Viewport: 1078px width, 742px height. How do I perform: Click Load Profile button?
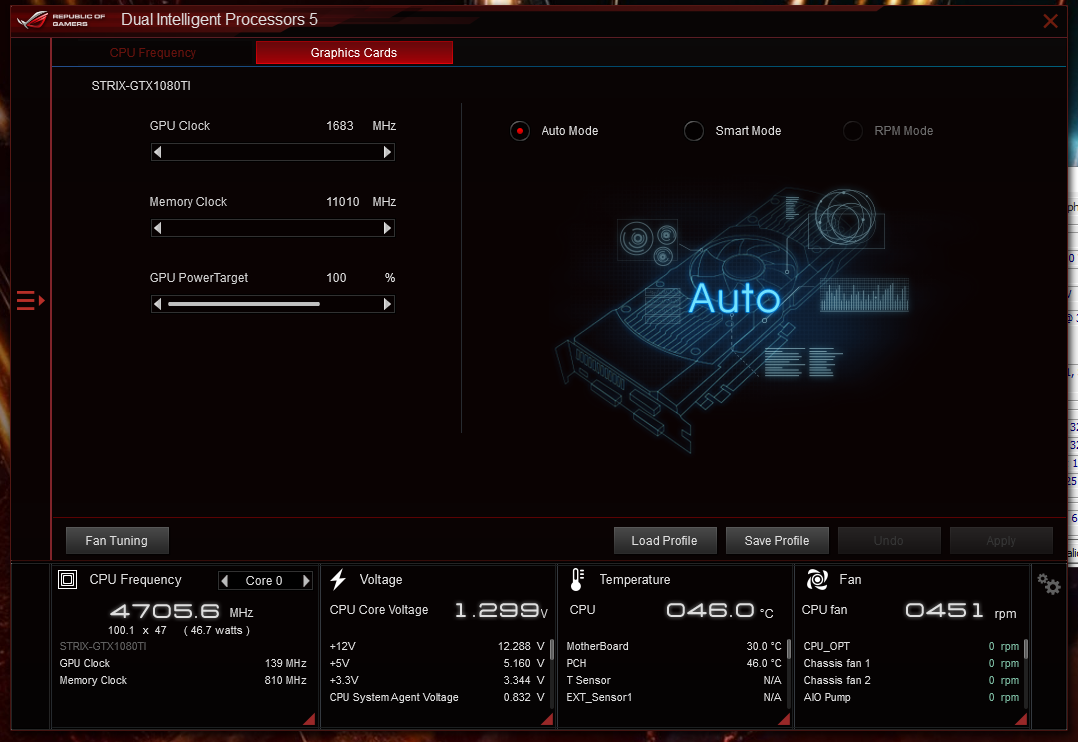tap(665, 541)
